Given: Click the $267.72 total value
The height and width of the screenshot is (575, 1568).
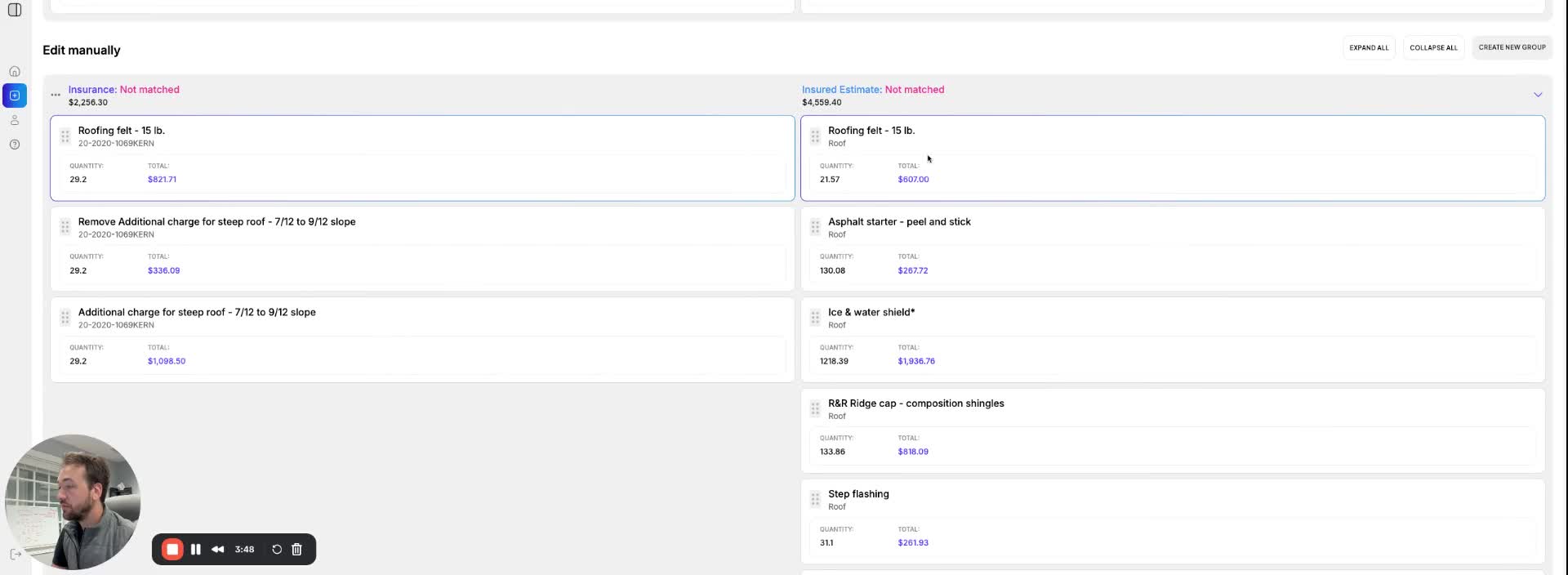Looking at the screenshot, I should click(912, 270).
